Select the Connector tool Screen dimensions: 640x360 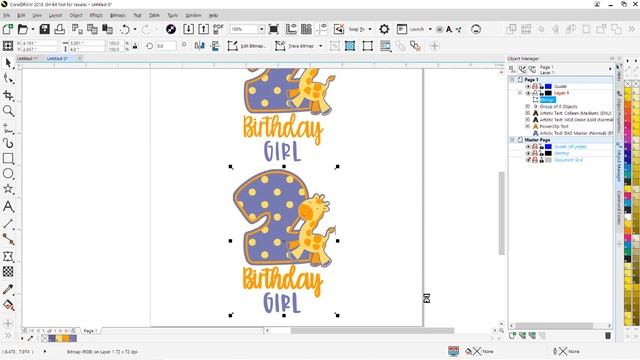click(8, 239)
